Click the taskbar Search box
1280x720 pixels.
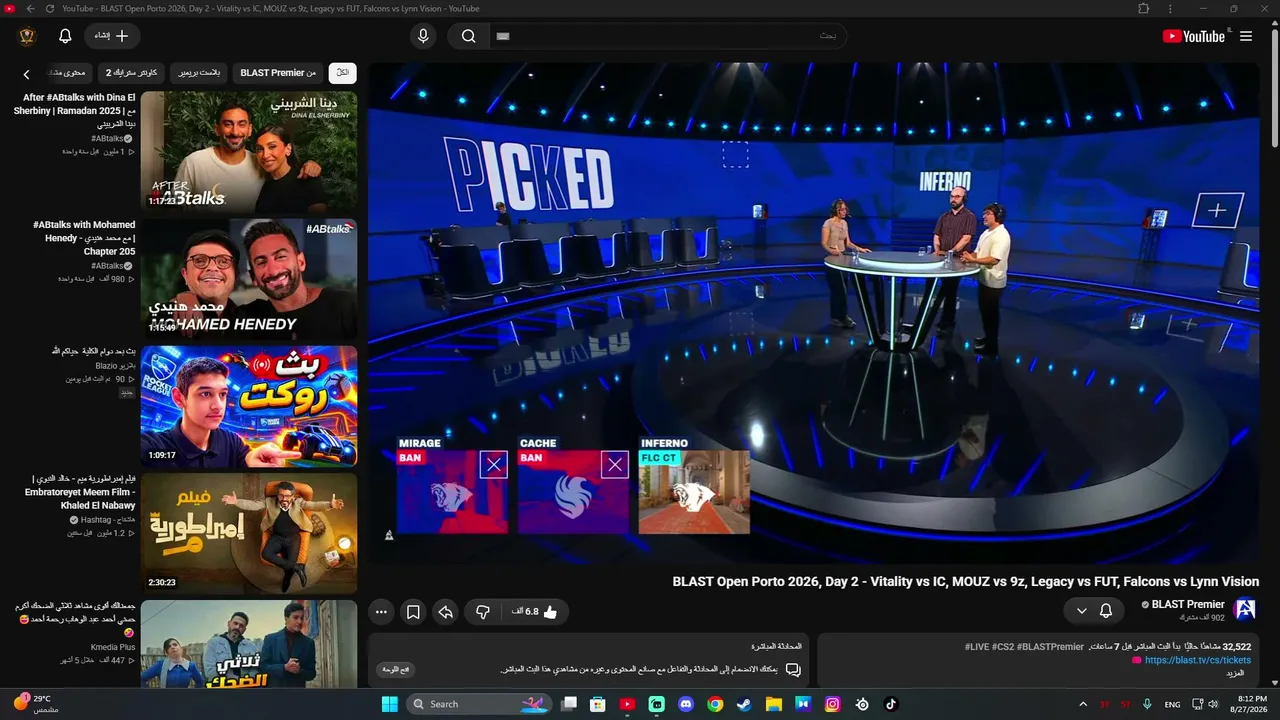click(x=478, y=704)
